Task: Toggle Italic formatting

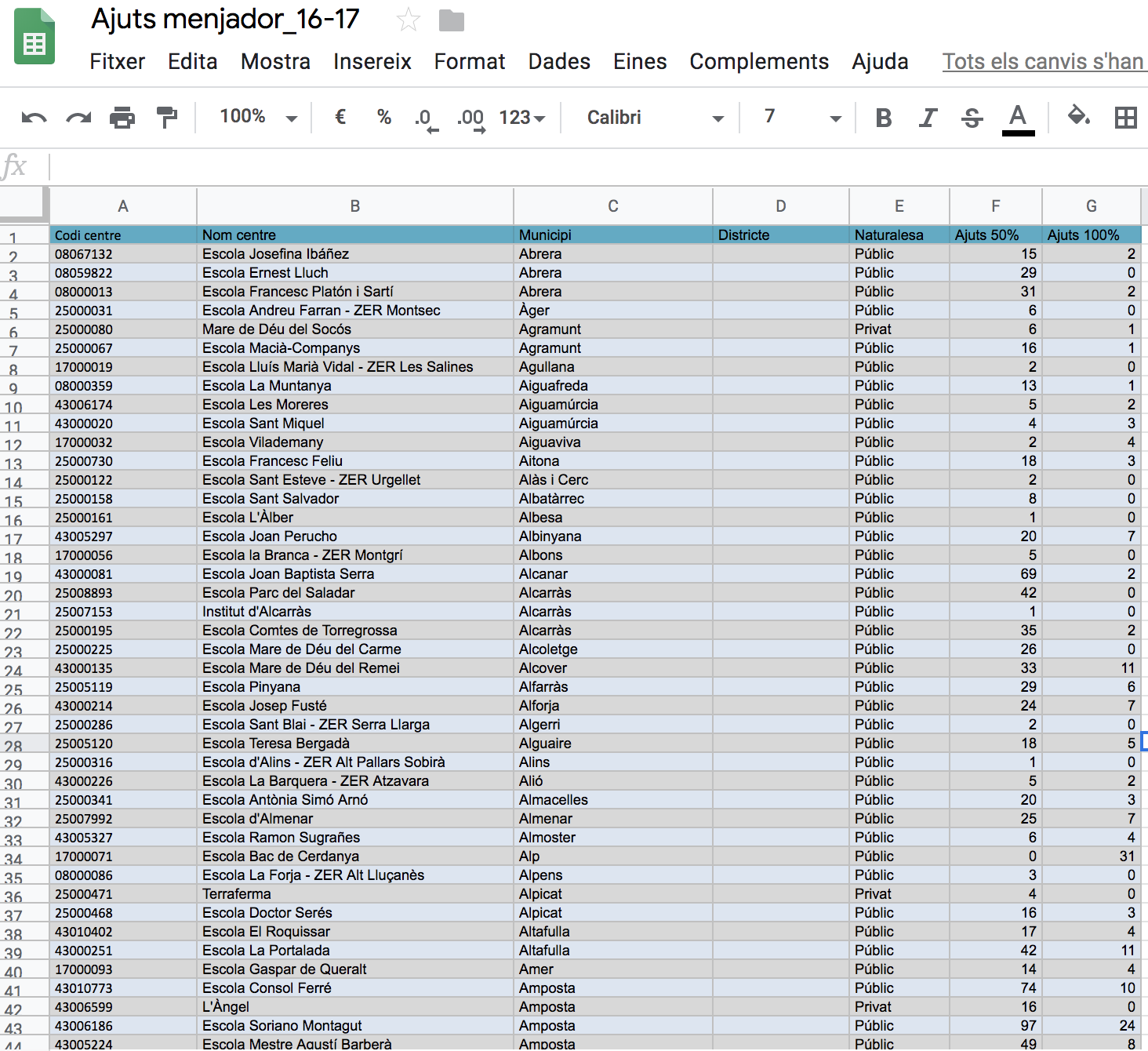Action: [928, 118]
